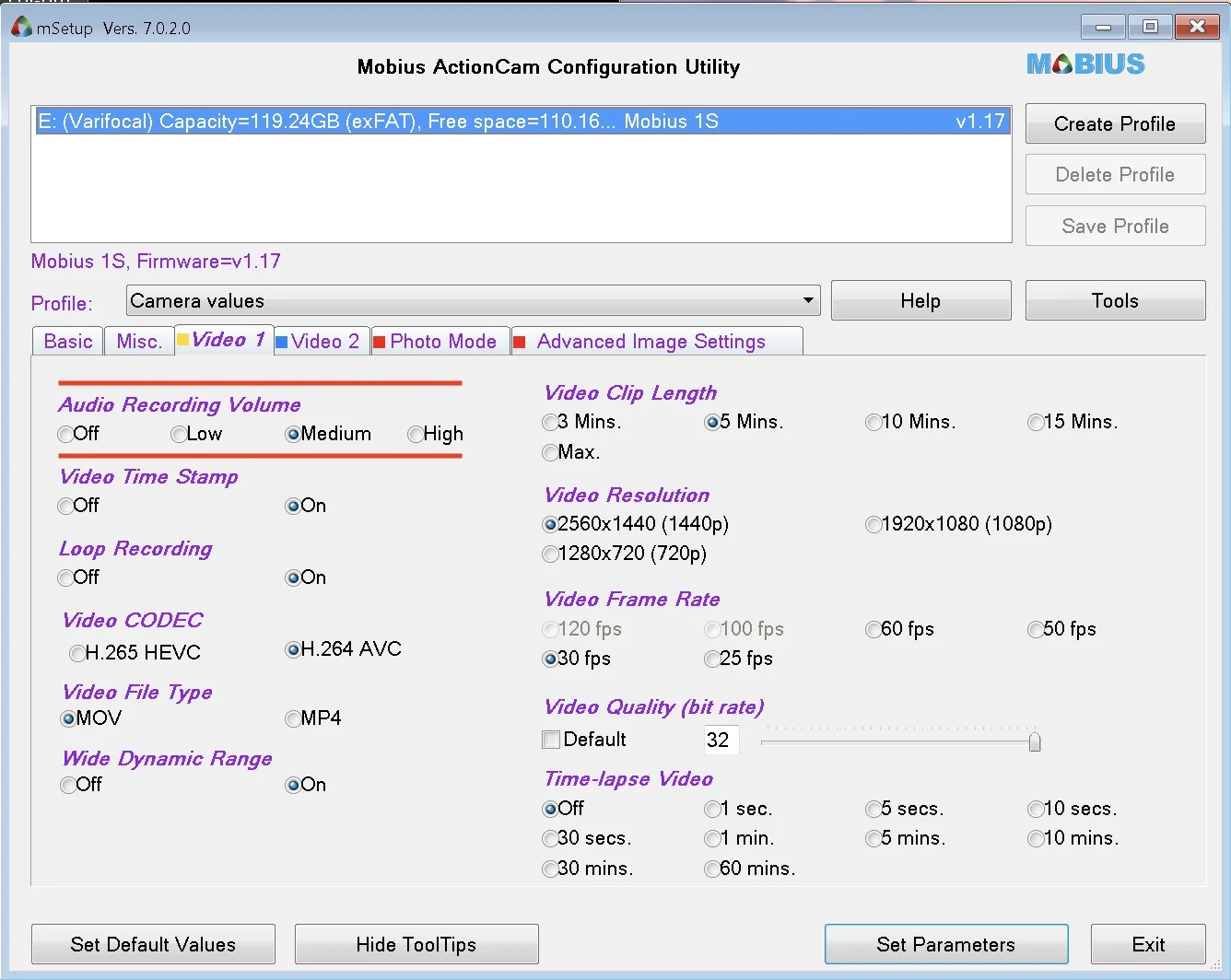Check the Default video quality checkbox

pyautogui.click(x=551, y=740)
